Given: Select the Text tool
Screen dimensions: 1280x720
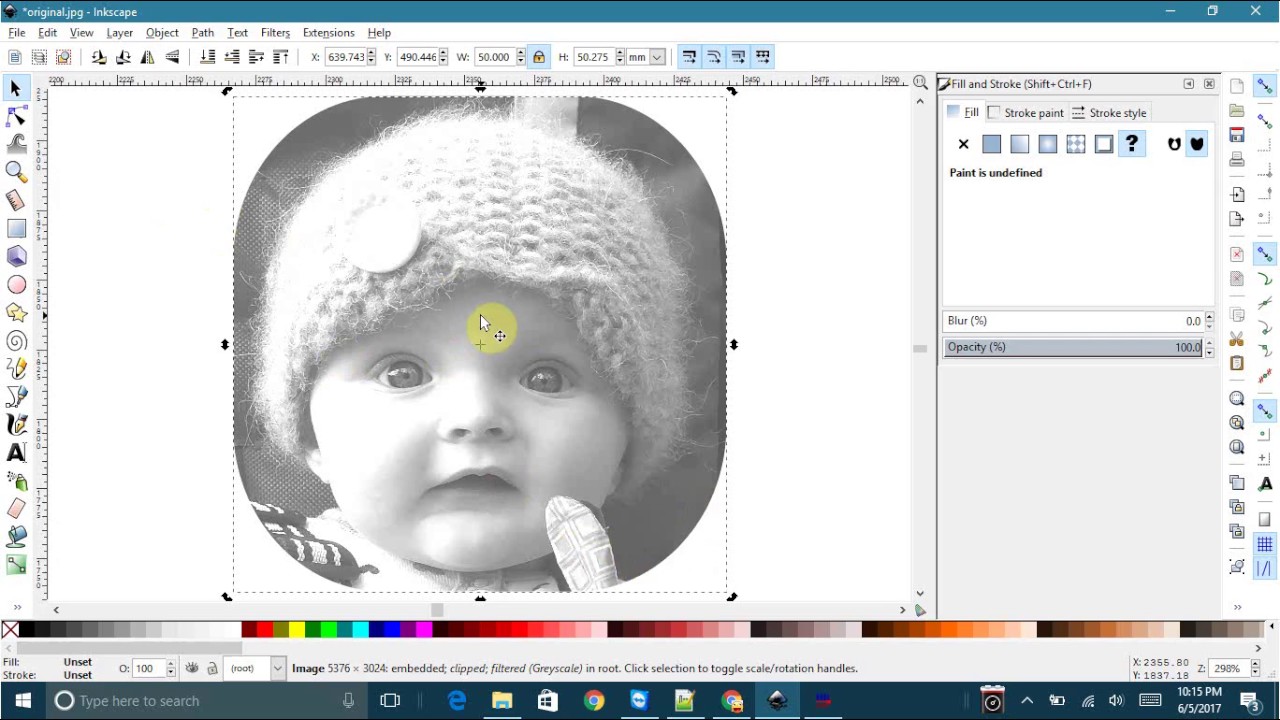Looking at the screenshot, I should (16, 453).
